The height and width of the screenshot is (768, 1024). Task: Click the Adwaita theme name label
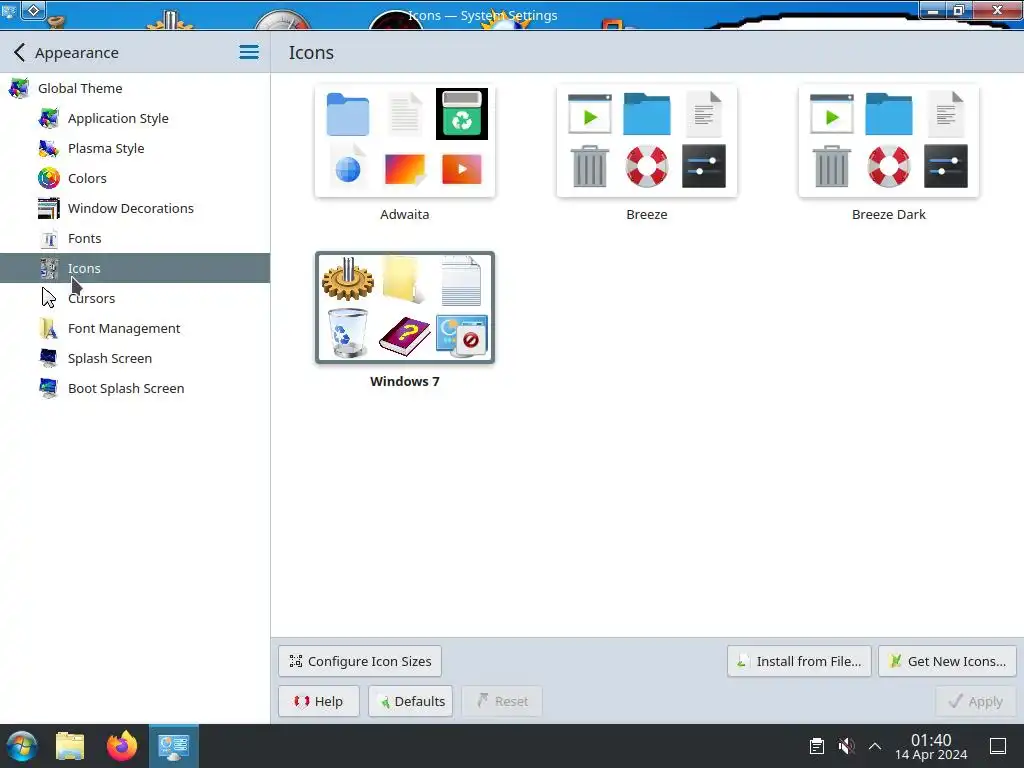point(405,214)
